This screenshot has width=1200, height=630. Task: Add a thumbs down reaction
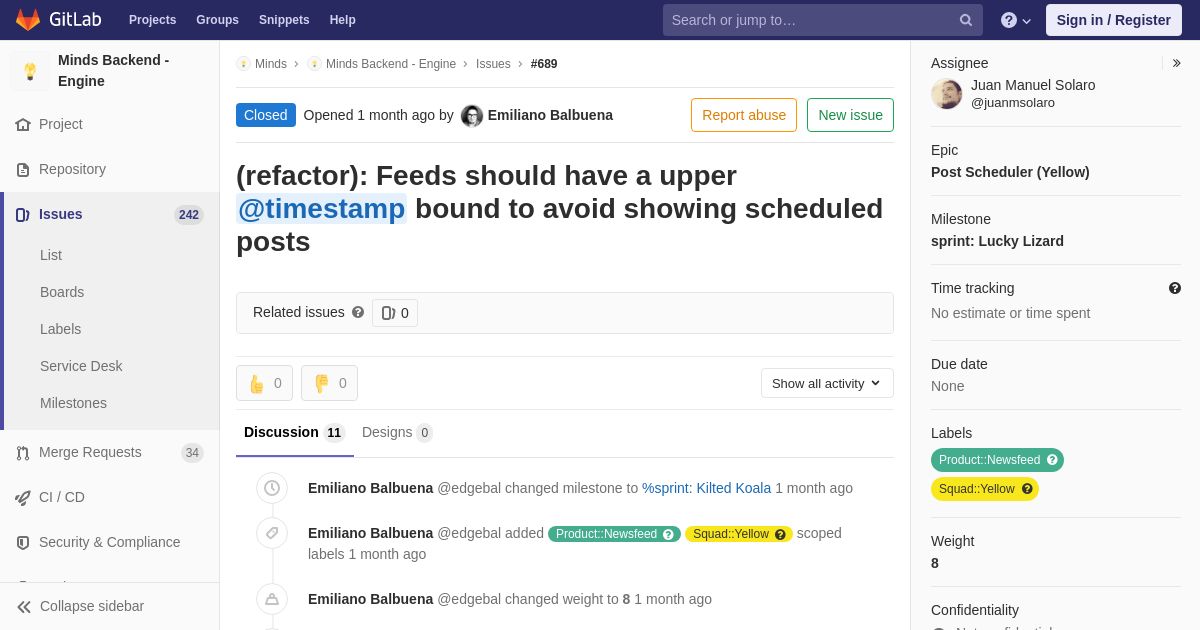coord(329,383)
